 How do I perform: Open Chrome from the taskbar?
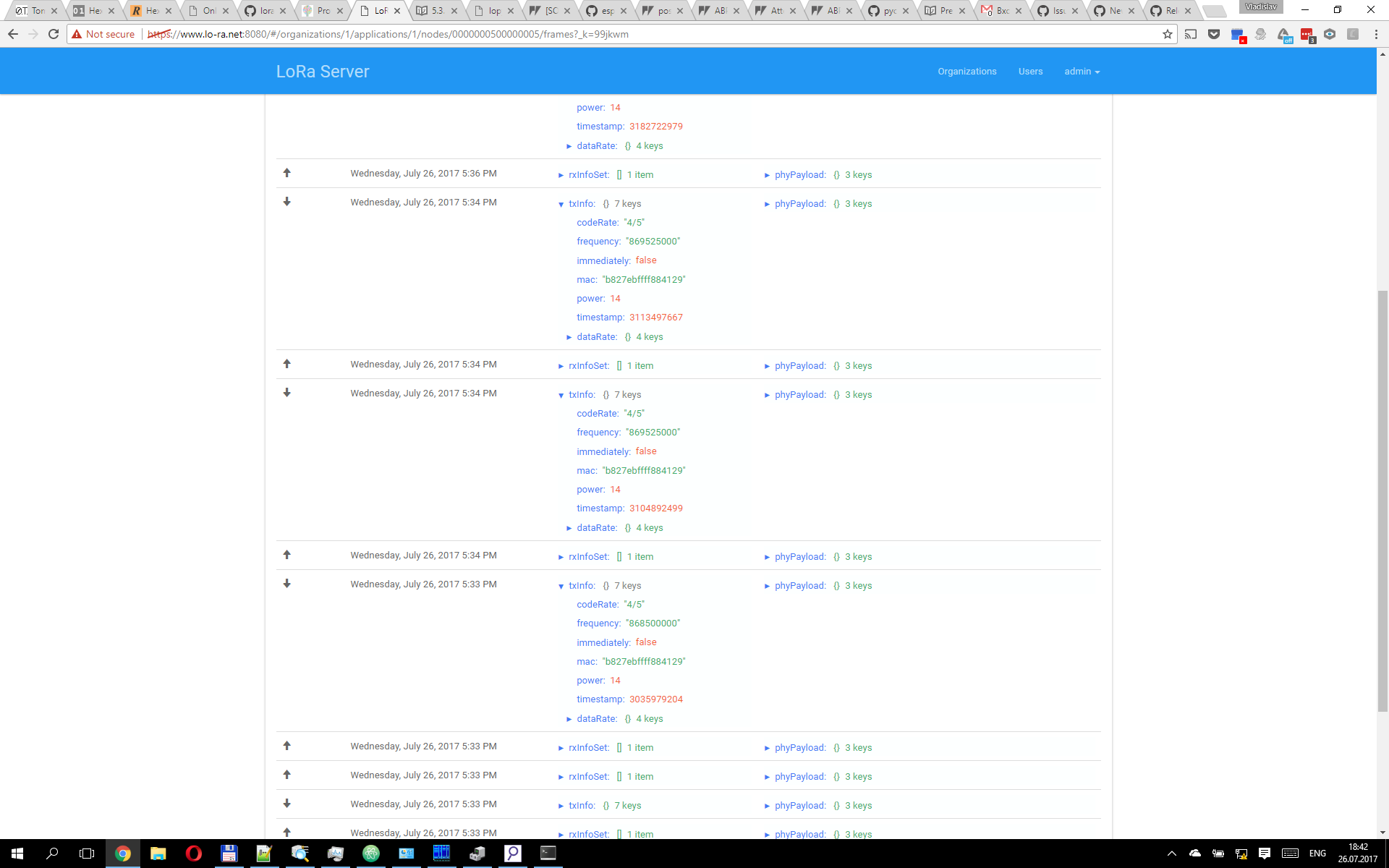tap(123, 854)
